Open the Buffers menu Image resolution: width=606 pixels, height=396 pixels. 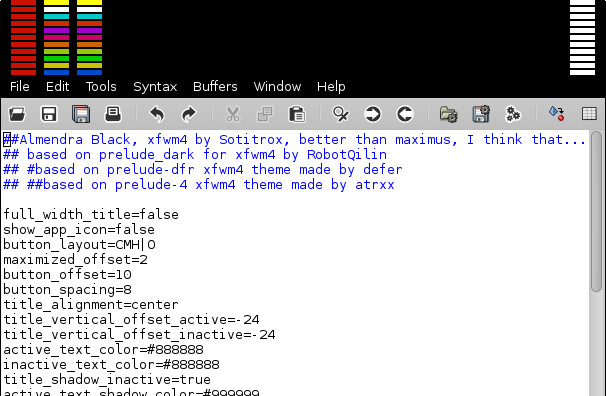(215, 87)
